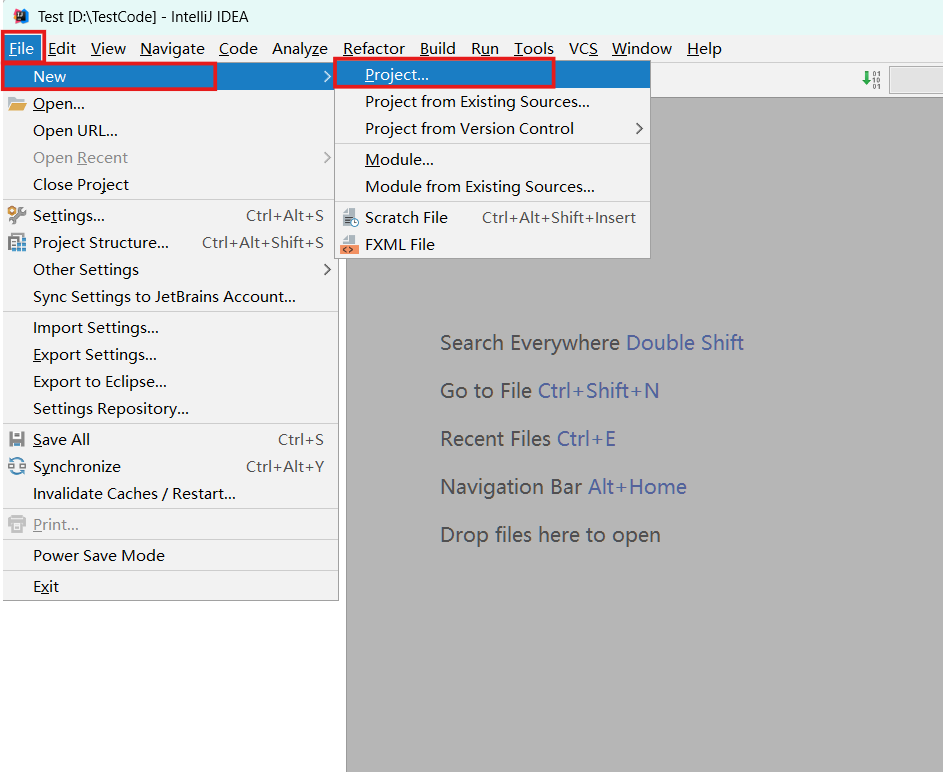Open Settings... from File menu

coord(170,215)
